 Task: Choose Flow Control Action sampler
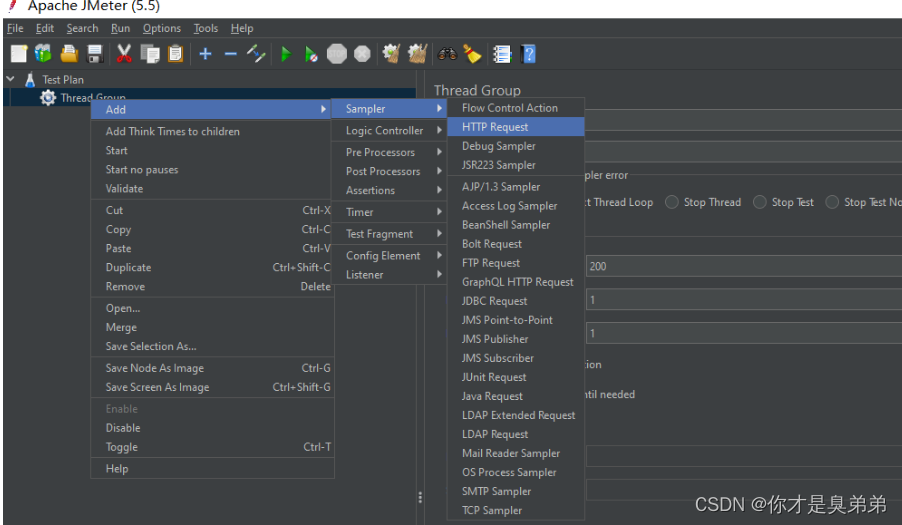[x=516, y=108]
